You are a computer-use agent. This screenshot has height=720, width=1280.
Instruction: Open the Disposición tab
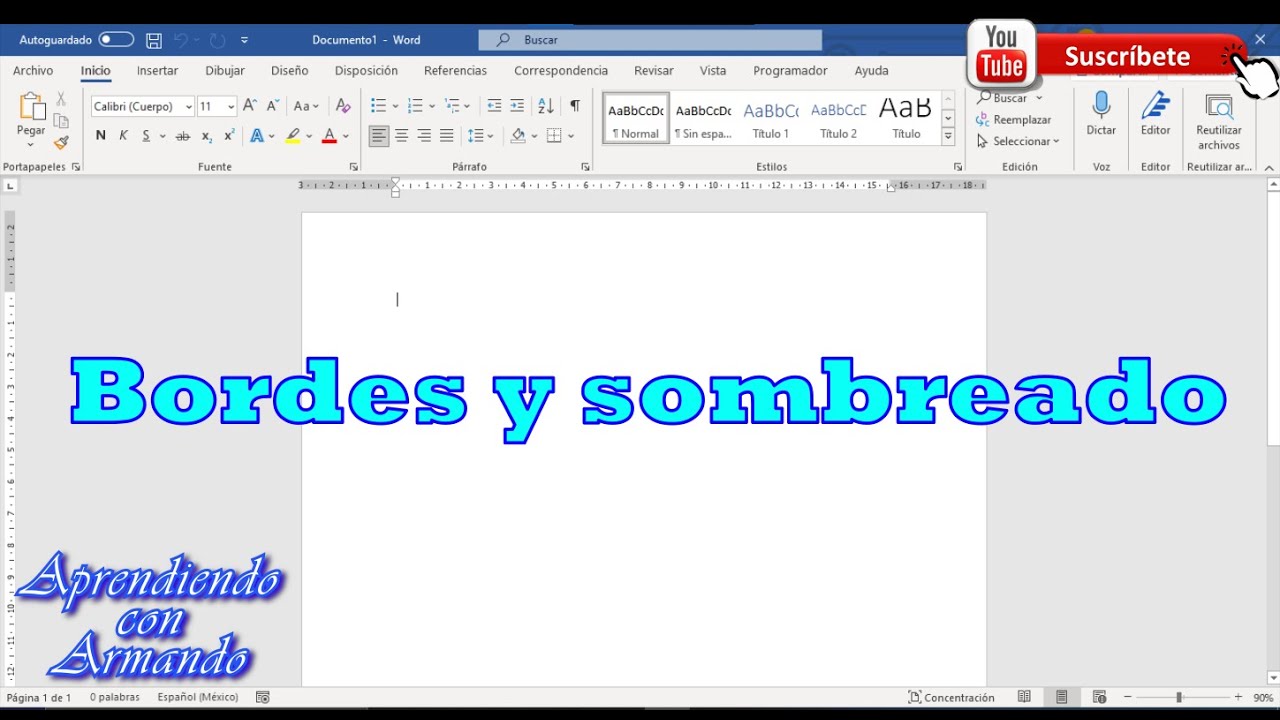pyautogui.click(x=366, y=71)
